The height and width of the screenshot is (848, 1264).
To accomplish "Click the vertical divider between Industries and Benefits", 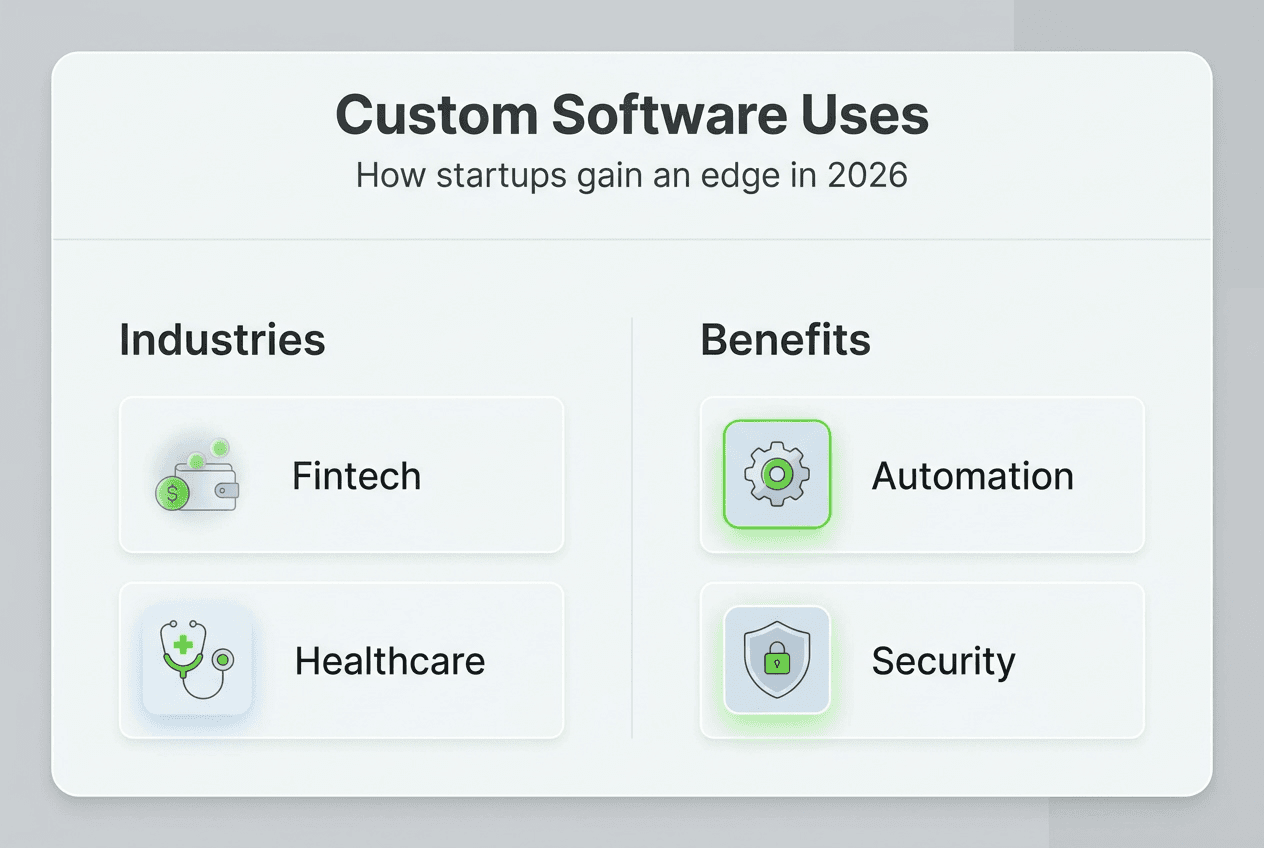I will click(632, 528).
